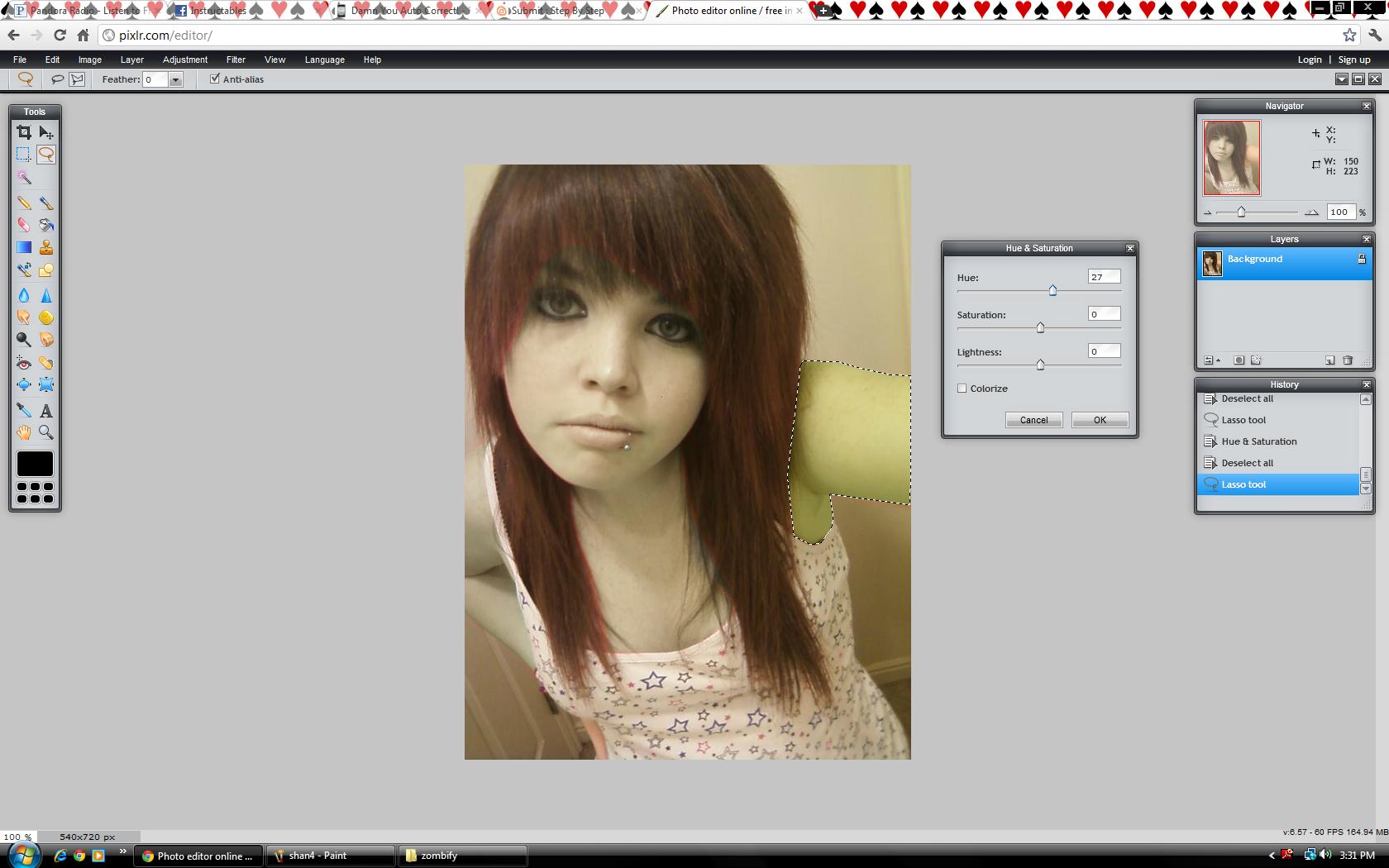Select the Hand pan tool
The image size is (1389, 868).
24,432
